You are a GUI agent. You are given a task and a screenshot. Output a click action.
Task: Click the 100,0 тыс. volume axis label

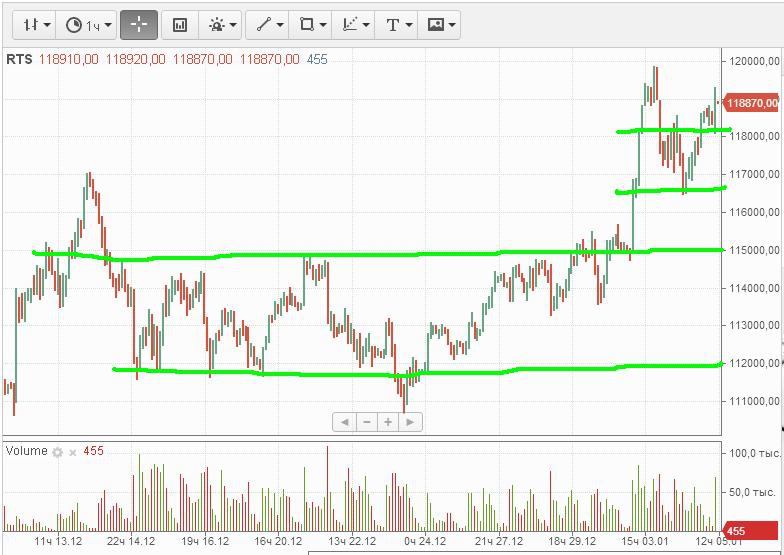click(755, 454)
